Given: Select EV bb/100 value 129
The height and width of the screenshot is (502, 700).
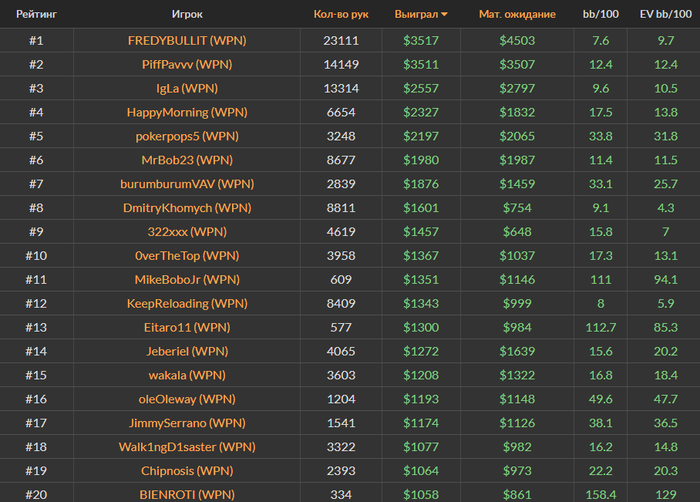Looking at the screenshot, I should tap(666, 495).
